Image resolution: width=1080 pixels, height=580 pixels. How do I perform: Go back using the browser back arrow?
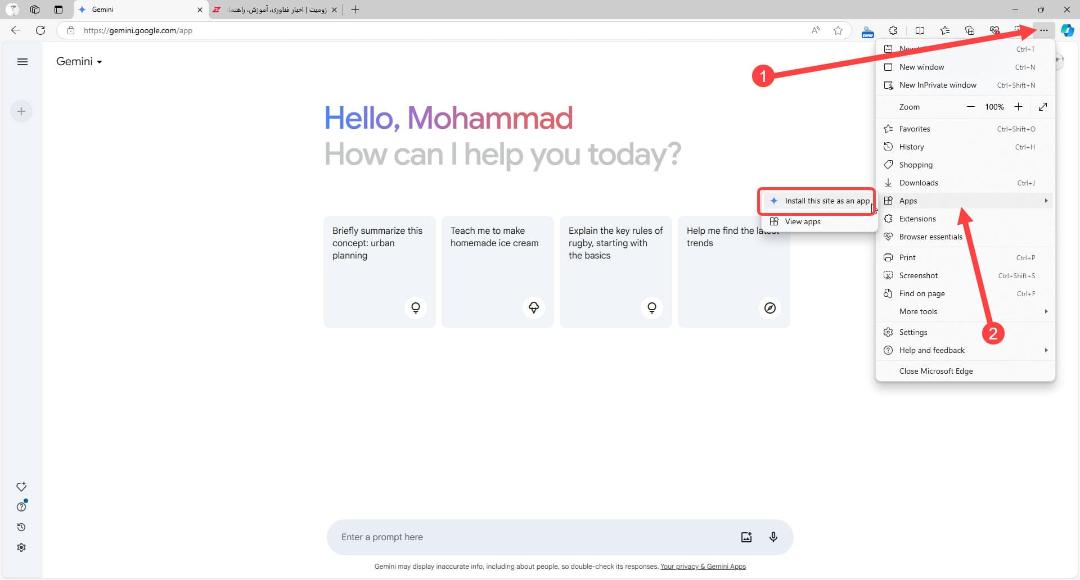[x=15, y=30]
